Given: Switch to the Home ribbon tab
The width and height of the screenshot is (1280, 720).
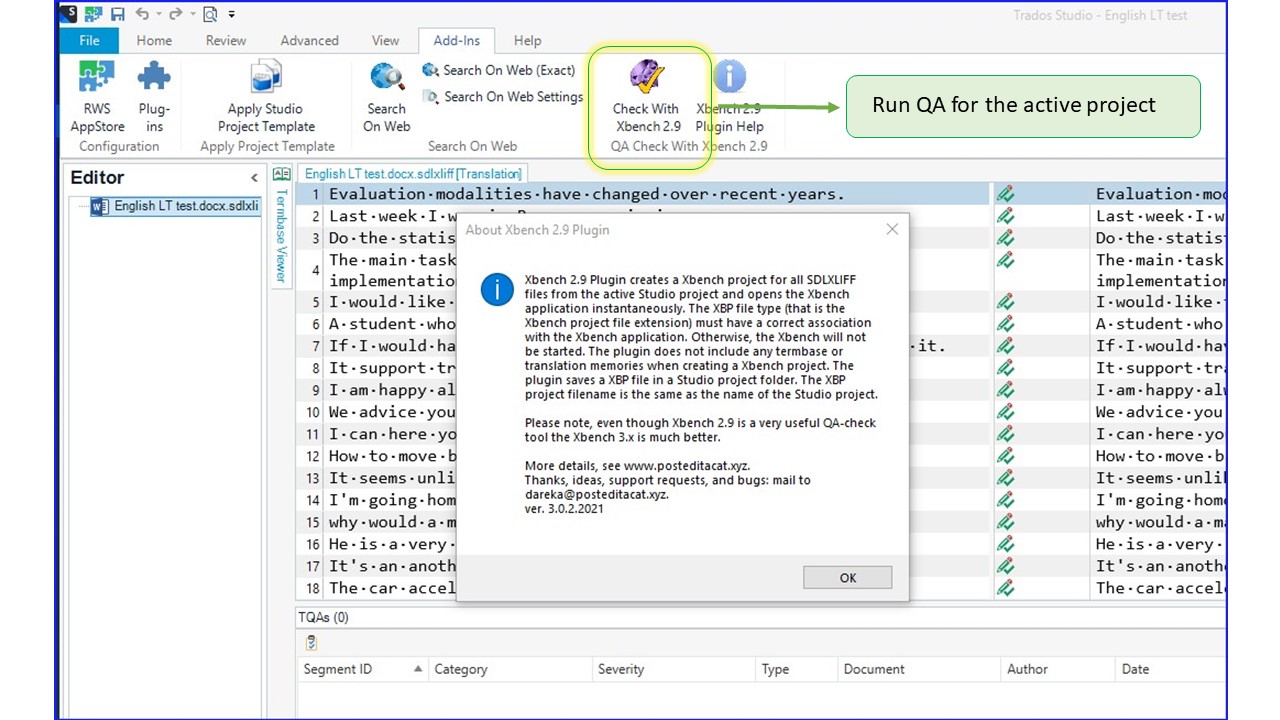Looking at the screenshot, I should [154, 40].
